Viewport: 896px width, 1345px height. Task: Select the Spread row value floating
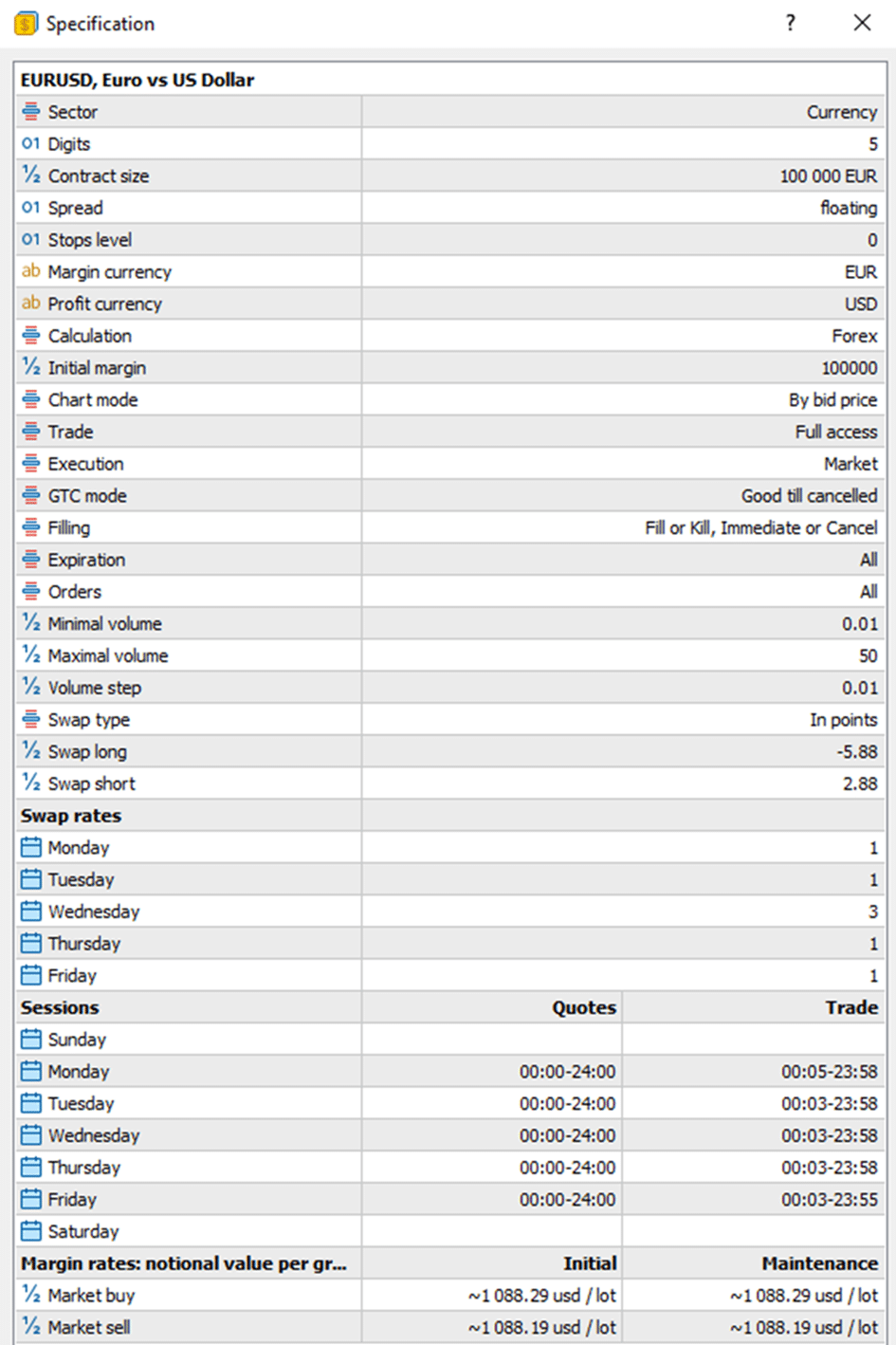click(848, 208)
